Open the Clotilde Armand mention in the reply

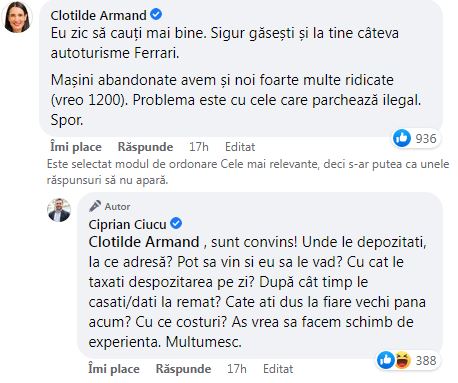[144, 242]
